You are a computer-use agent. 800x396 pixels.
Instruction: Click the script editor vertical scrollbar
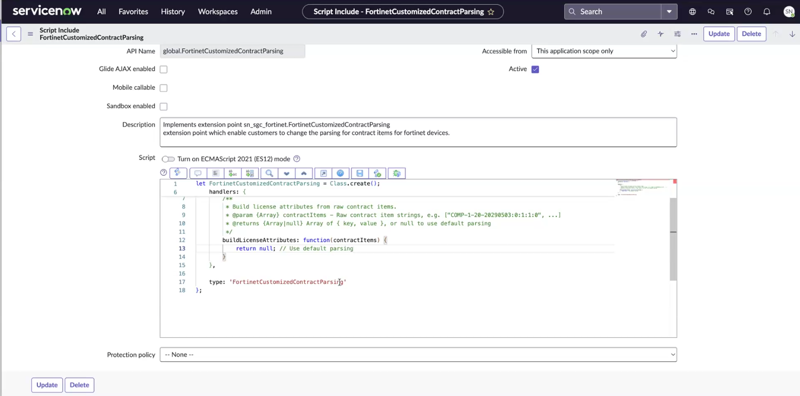point(673,239)
